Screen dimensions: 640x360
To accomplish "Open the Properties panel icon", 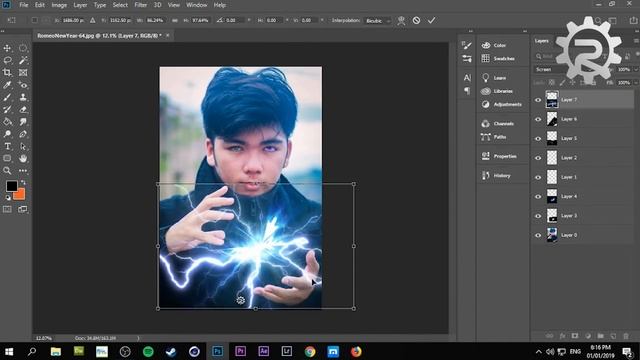I will [x=486, y=156].
